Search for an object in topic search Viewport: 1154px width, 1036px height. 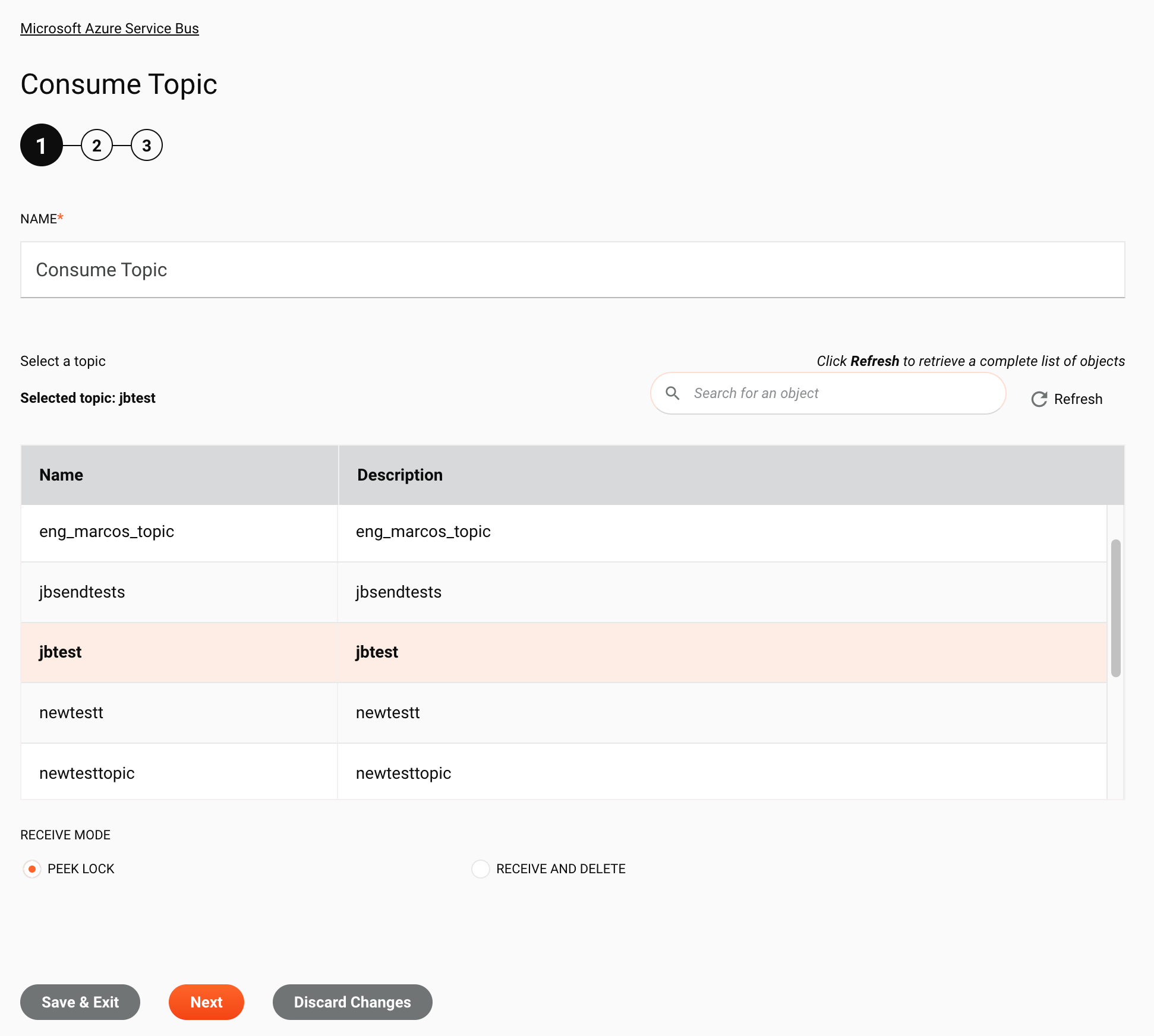840,393
